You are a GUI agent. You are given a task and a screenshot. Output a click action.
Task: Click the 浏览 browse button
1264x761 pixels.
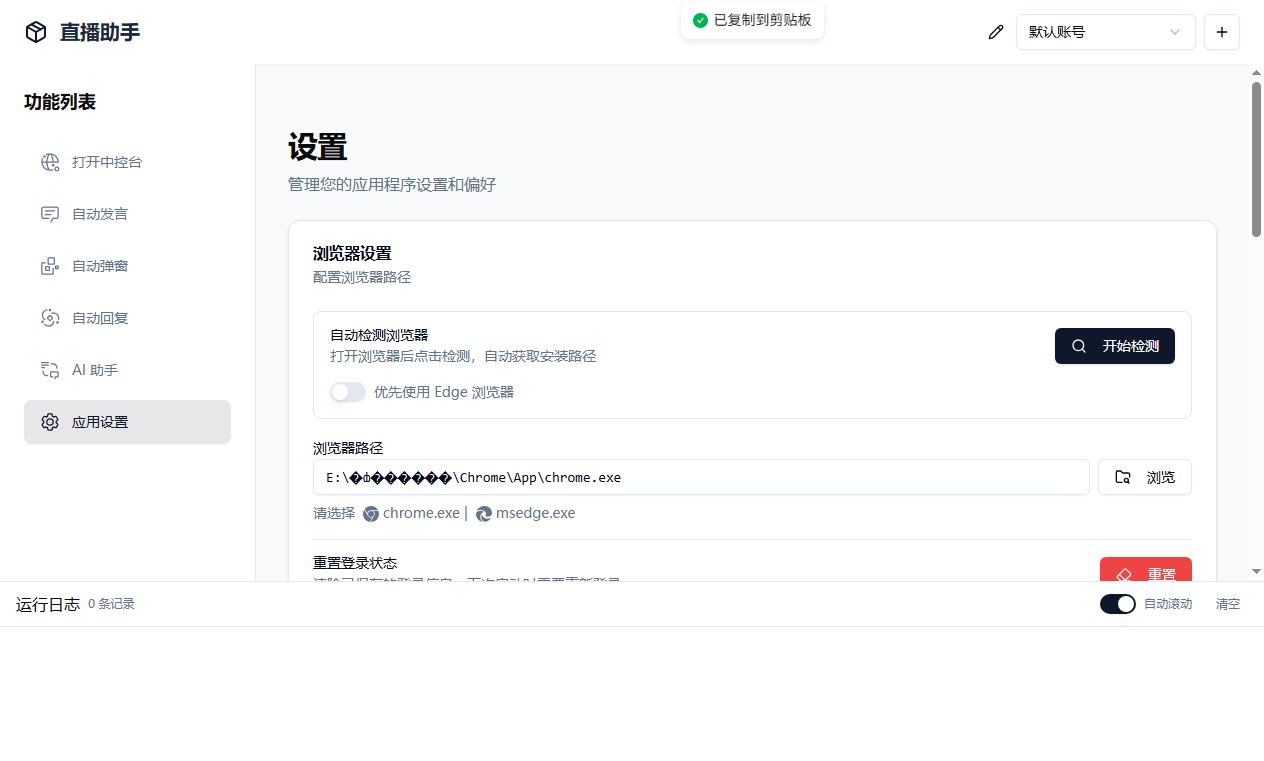[x=1145, y=477]
